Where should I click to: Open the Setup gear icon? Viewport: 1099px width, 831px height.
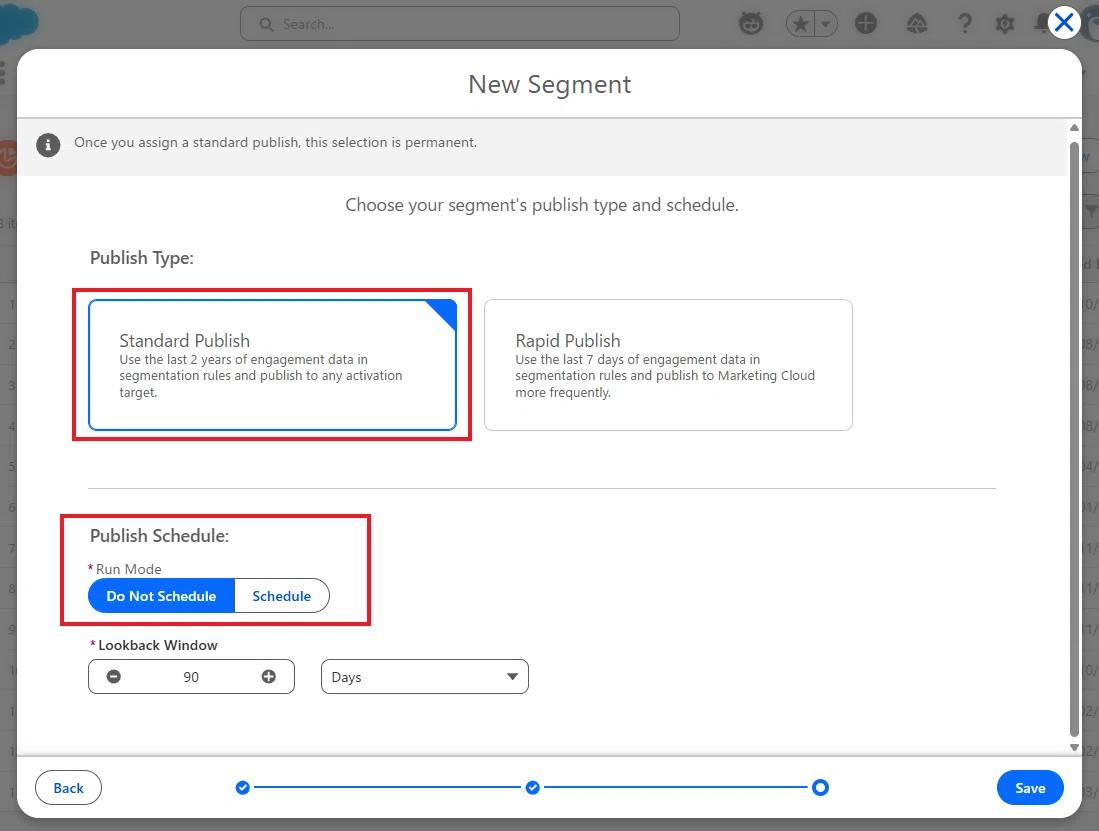(1004, 24)
